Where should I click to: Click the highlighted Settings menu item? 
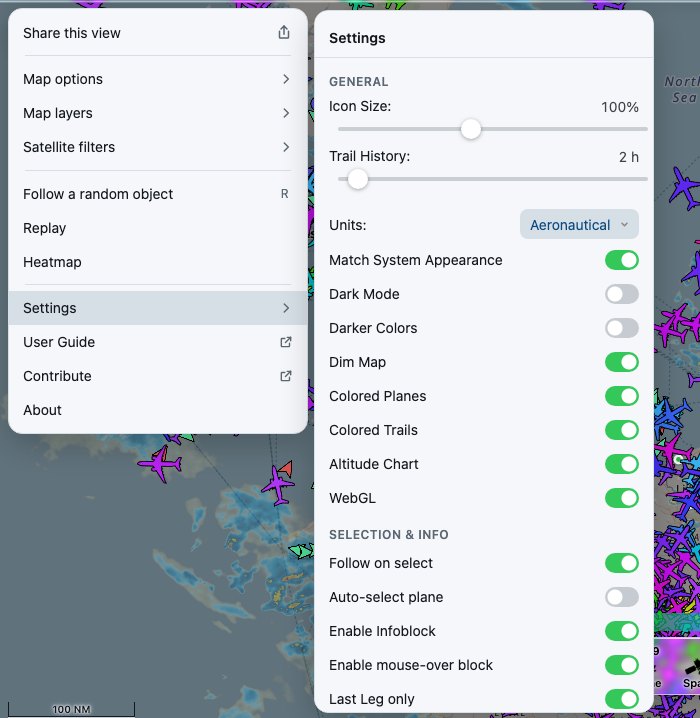pyautogui.click(x=157, y=308)
